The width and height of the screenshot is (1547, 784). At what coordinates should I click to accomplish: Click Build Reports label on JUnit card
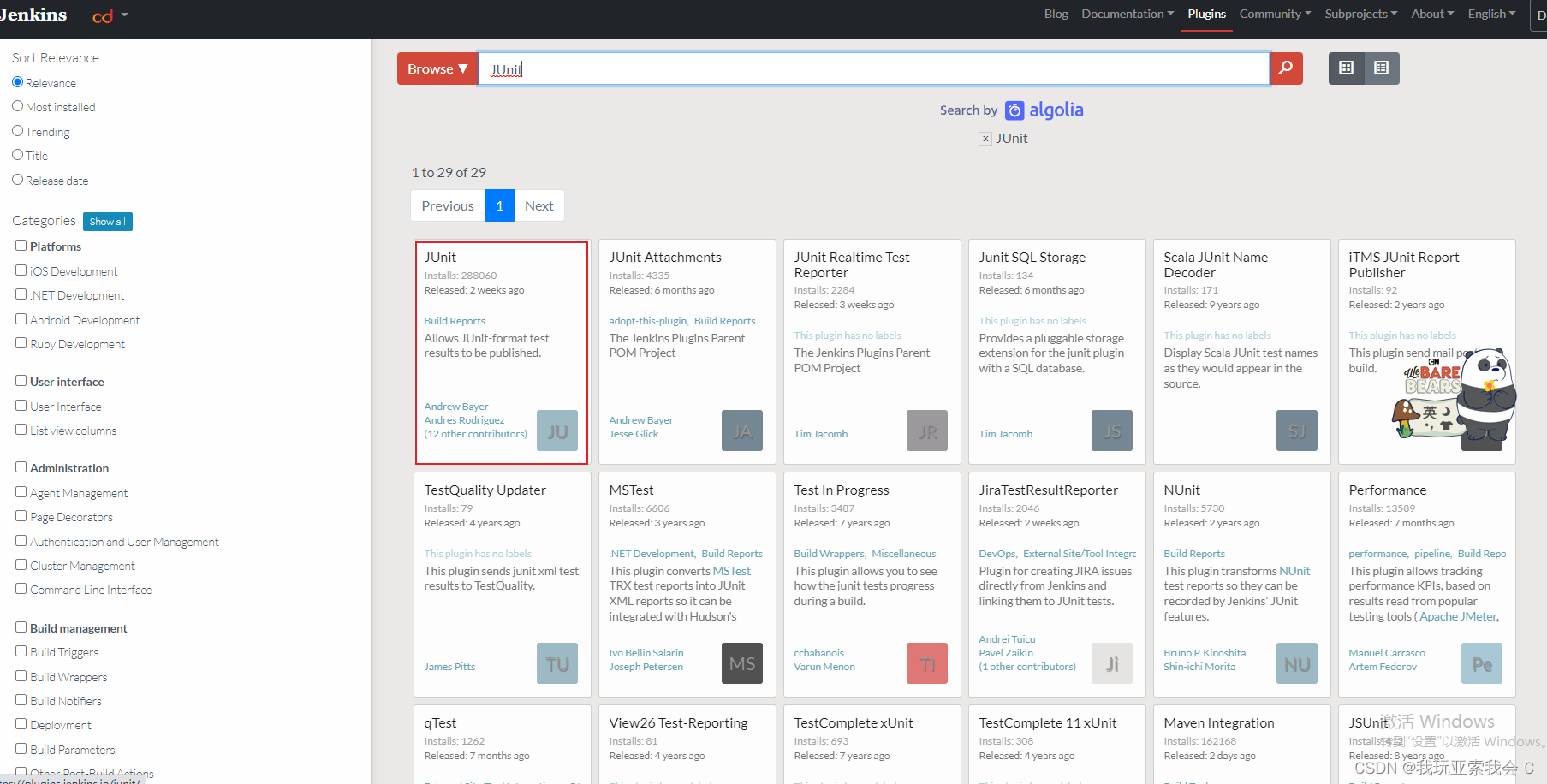pos(455,321)
